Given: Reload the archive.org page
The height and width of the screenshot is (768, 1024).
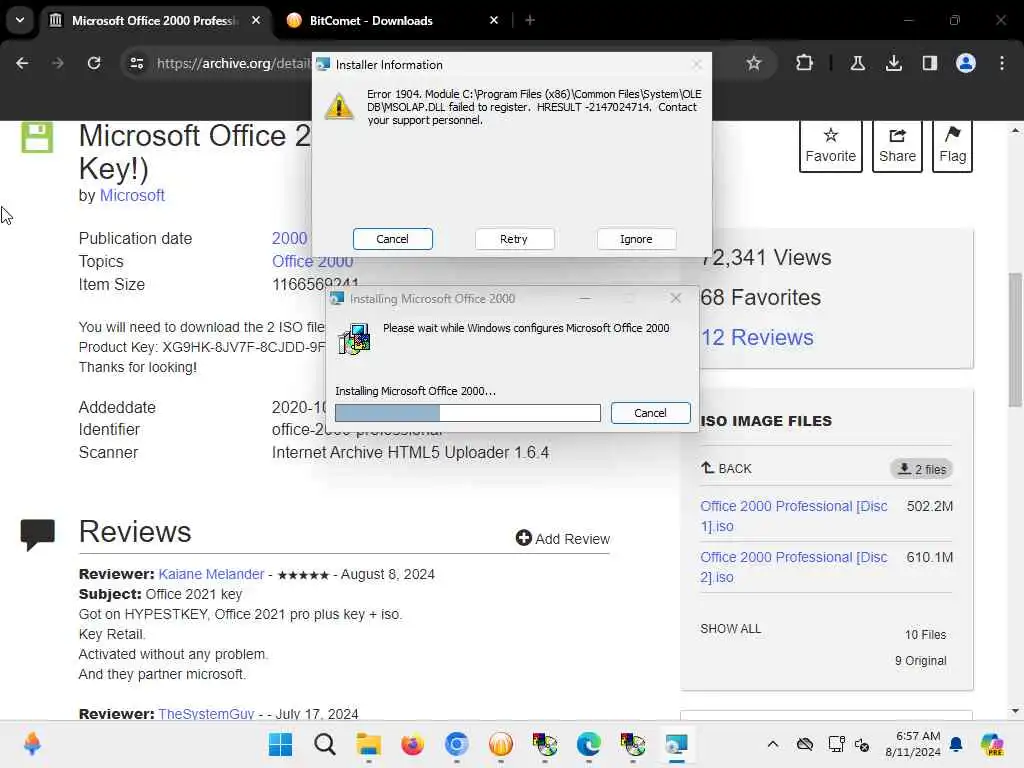Looking at the screenshot, I should (94, 63).
